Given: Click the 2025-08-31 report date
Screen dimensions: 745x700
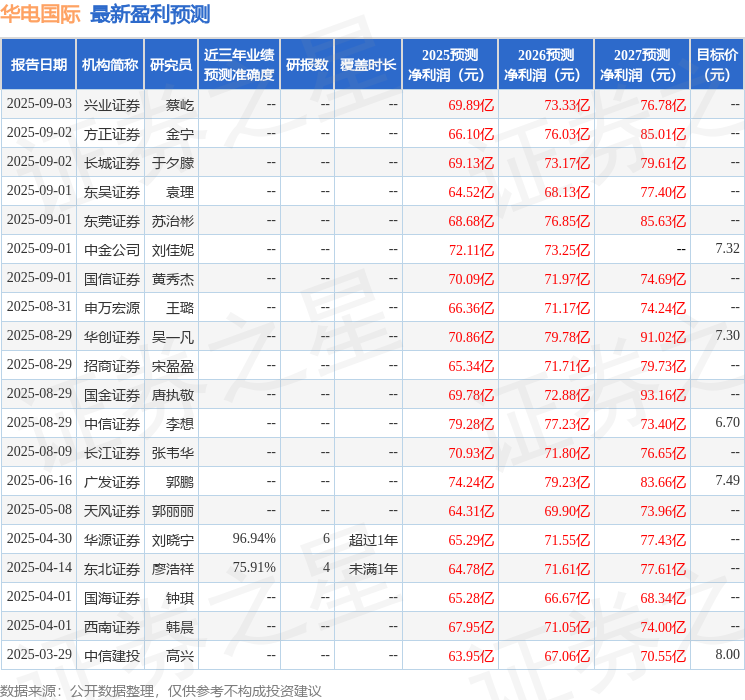Looking at the screenshot, I should point(39,307).
